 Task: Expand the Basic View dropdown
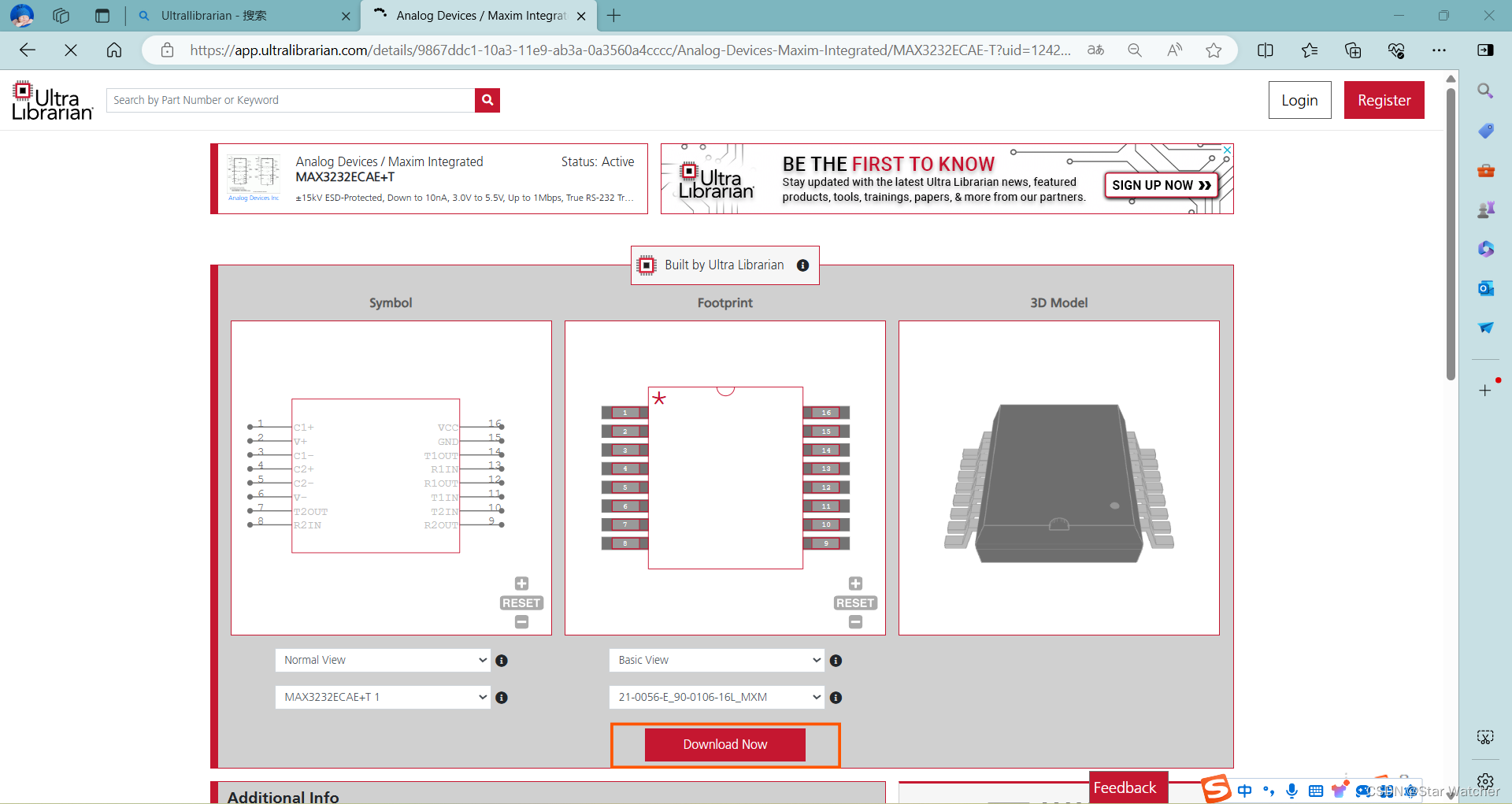point(717,661)
